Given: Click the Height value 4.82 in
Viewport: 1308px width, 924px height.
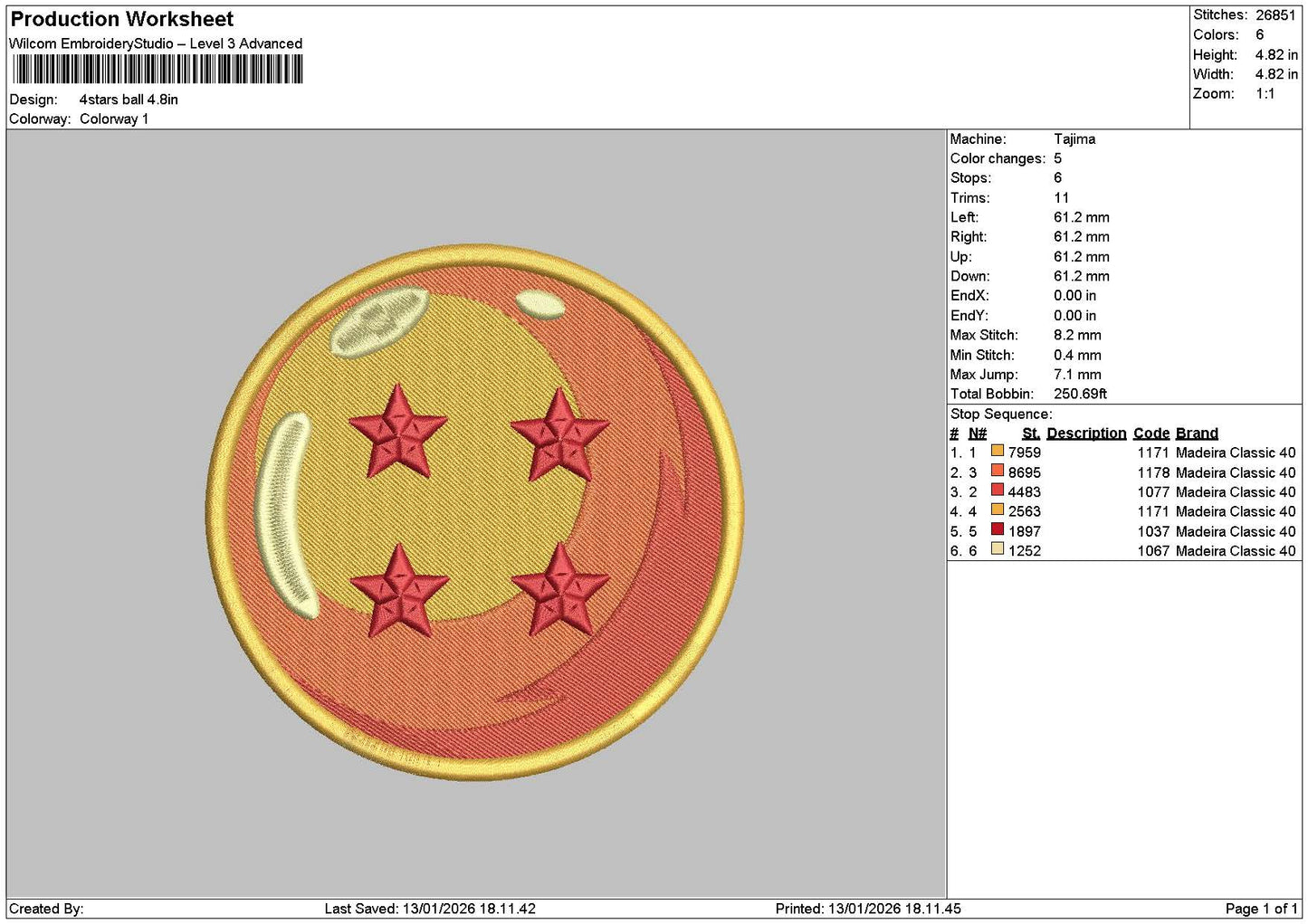Looking at the screenshot, I should coord(1276,54).
